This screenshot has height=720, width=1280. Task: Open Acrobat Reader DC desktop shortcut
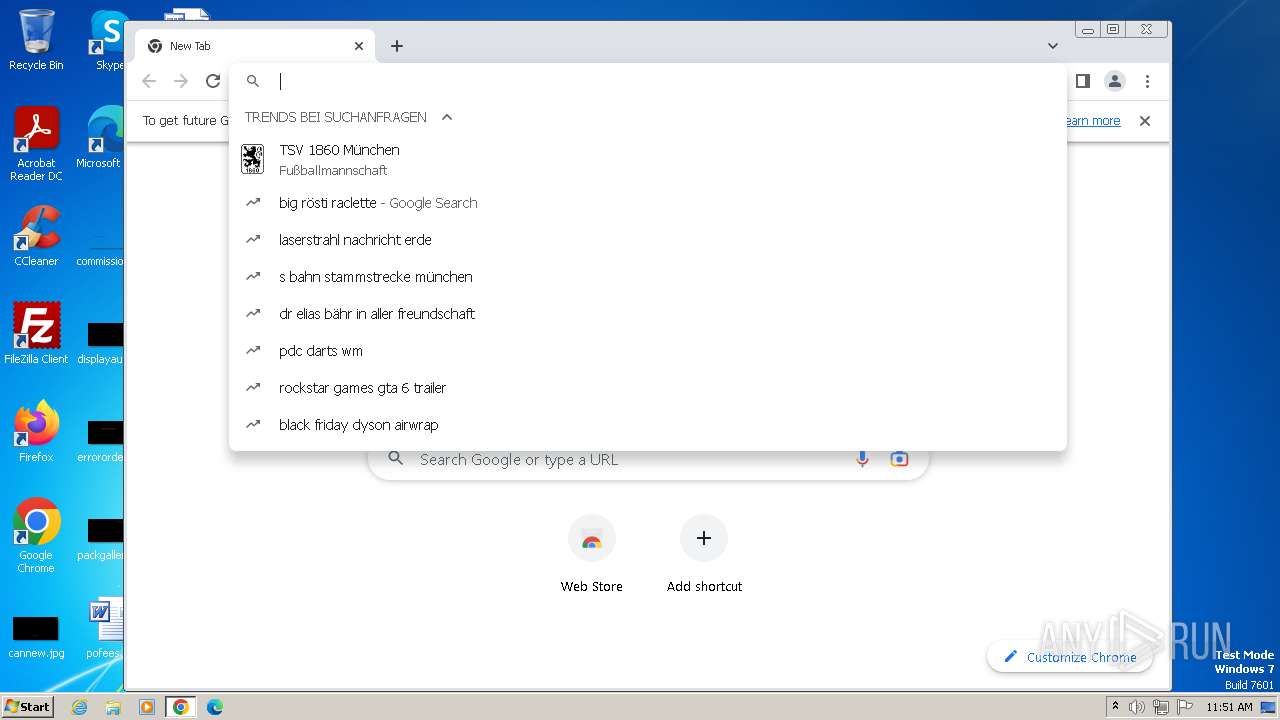pos(36,144)
